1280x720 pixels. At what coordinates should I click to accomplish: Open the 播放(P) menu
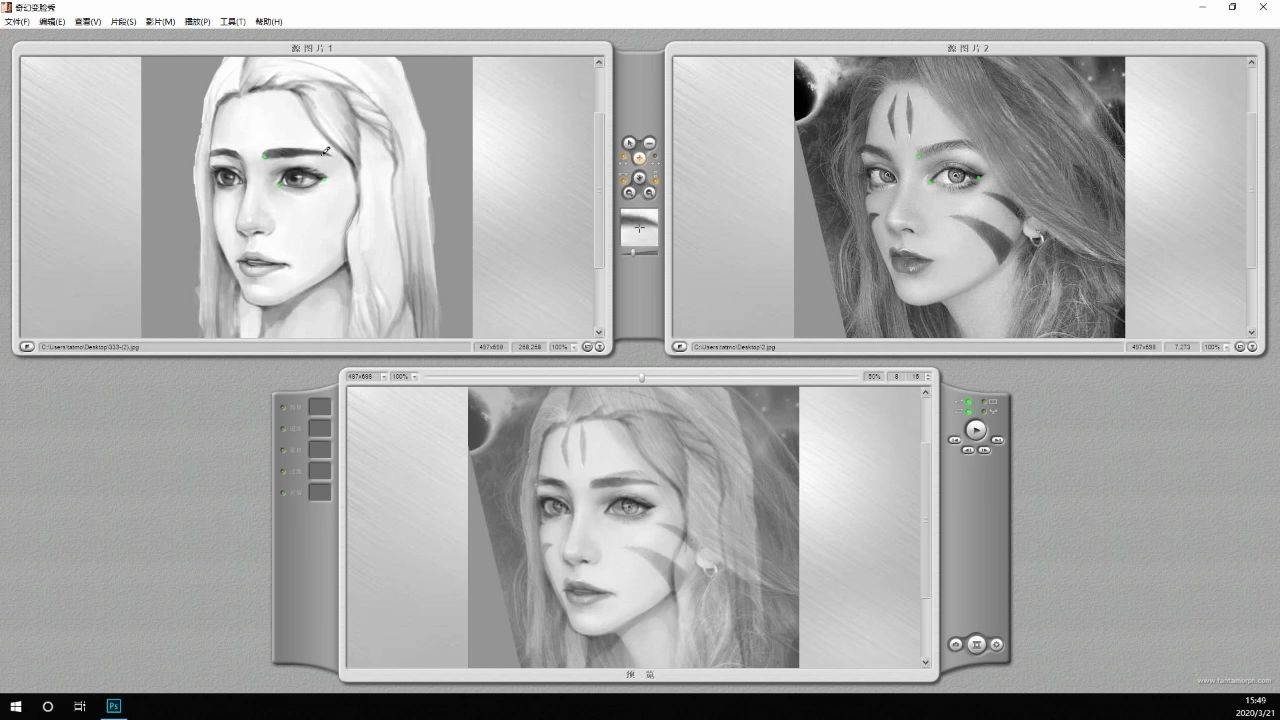pos(198,22)
